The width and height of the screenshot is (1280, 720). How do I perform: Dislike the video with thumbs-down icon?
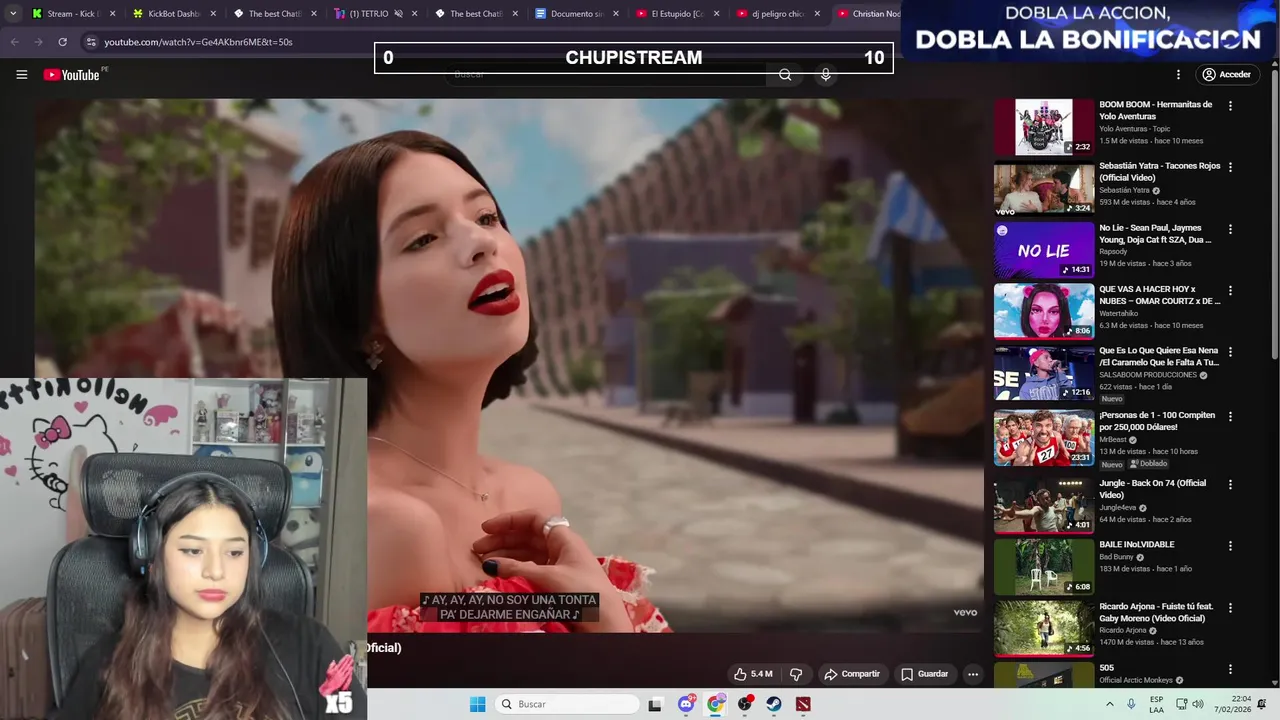click(x=796, y=674)
